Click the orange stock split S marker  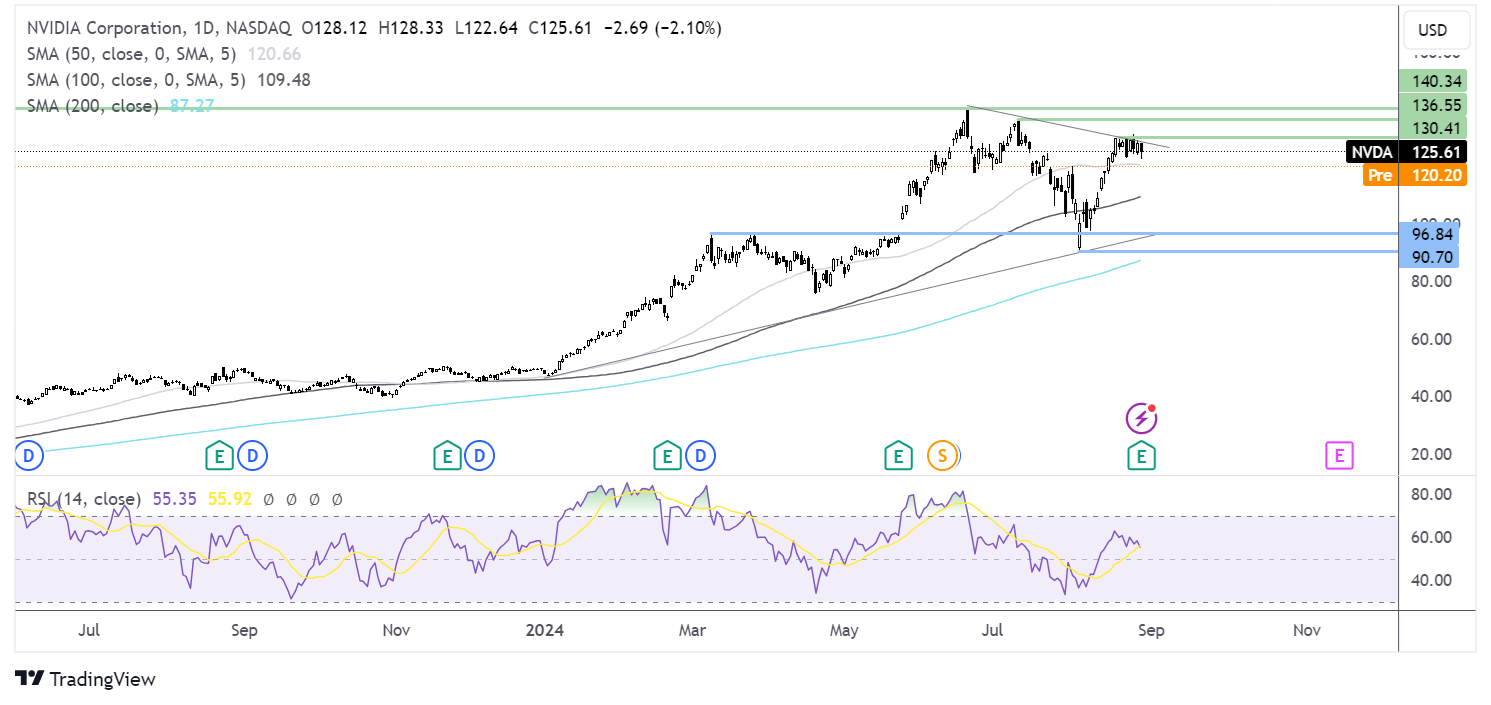(942, 457)
